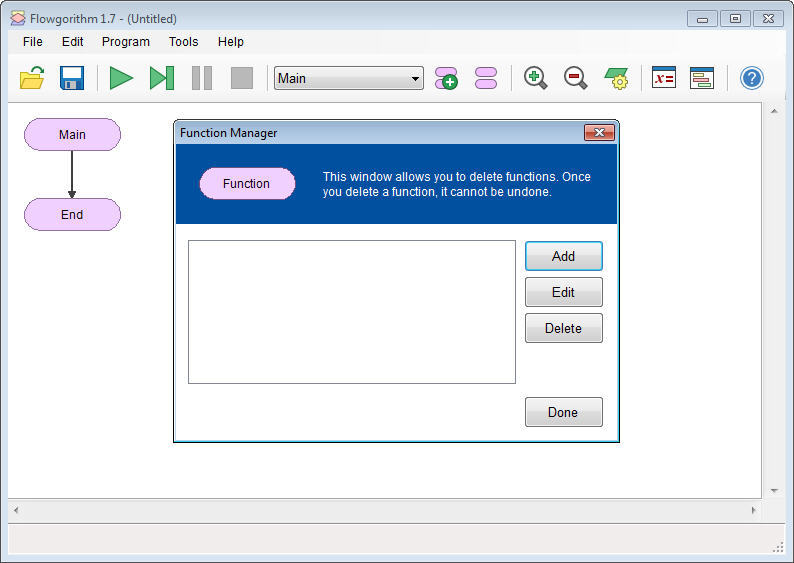Click the blue Help question mark icon
This screenshot has width=794, height=563.
tap(752, 78)
